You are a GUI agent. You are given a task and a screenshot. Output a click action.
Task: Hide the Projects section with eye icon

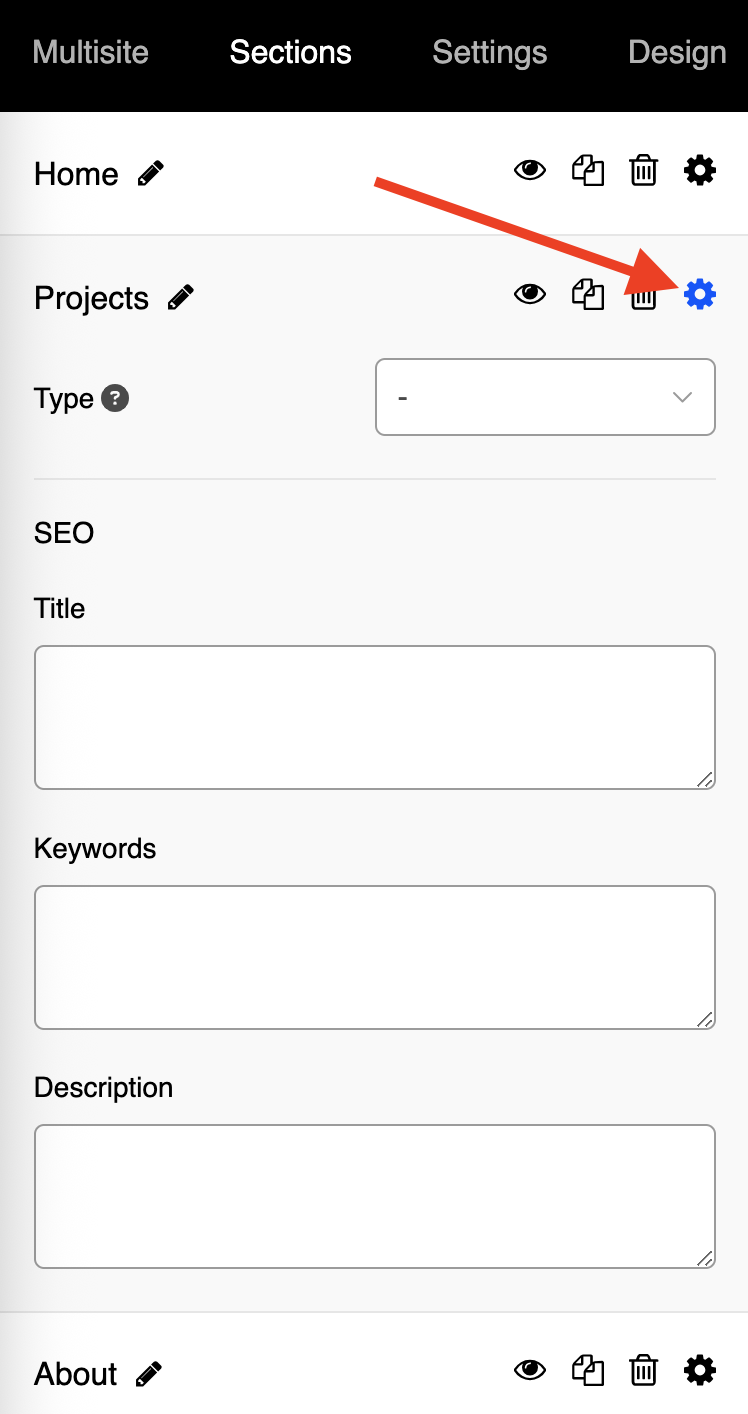(530, 295)
